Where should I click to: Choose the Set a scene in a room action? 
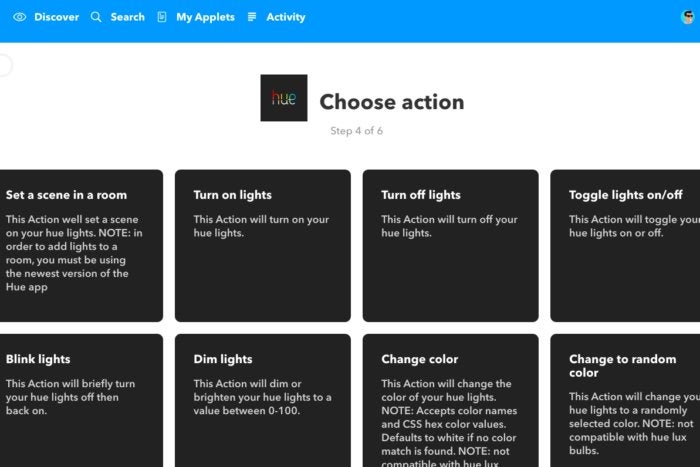click(81, 246)
